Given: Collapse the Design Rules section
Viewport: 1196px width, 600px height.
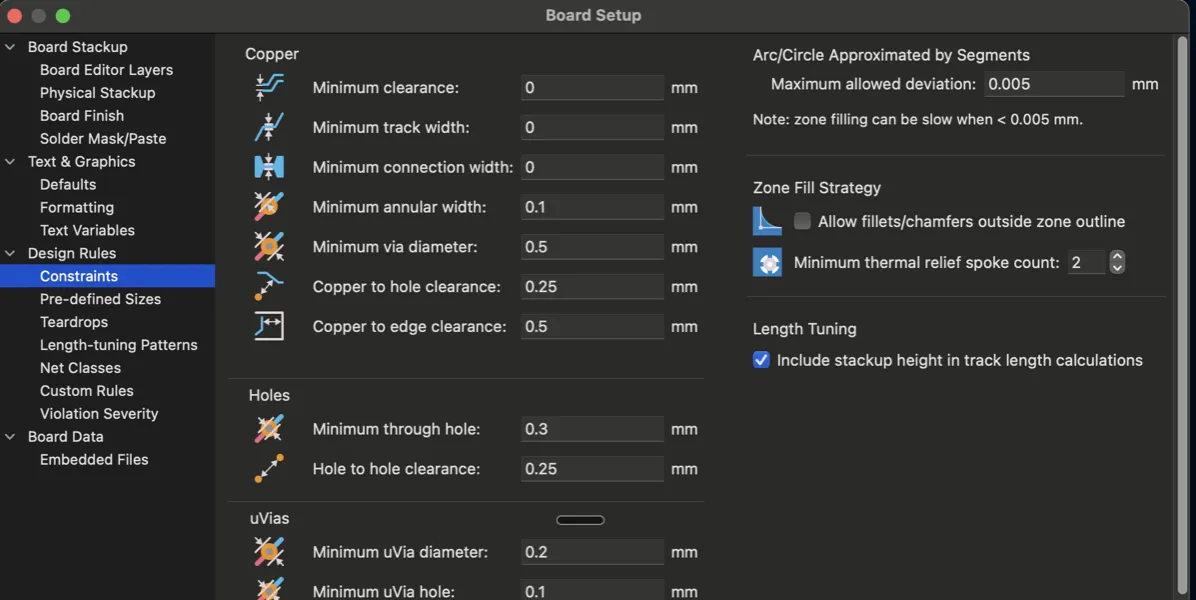Looking at the screenshot, I should click(x=10, y=253).
